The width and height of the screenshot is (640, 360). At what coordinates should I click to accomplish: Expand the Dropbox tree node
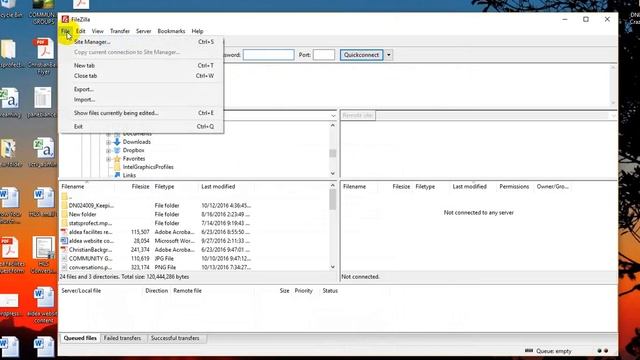click(109, 151)
